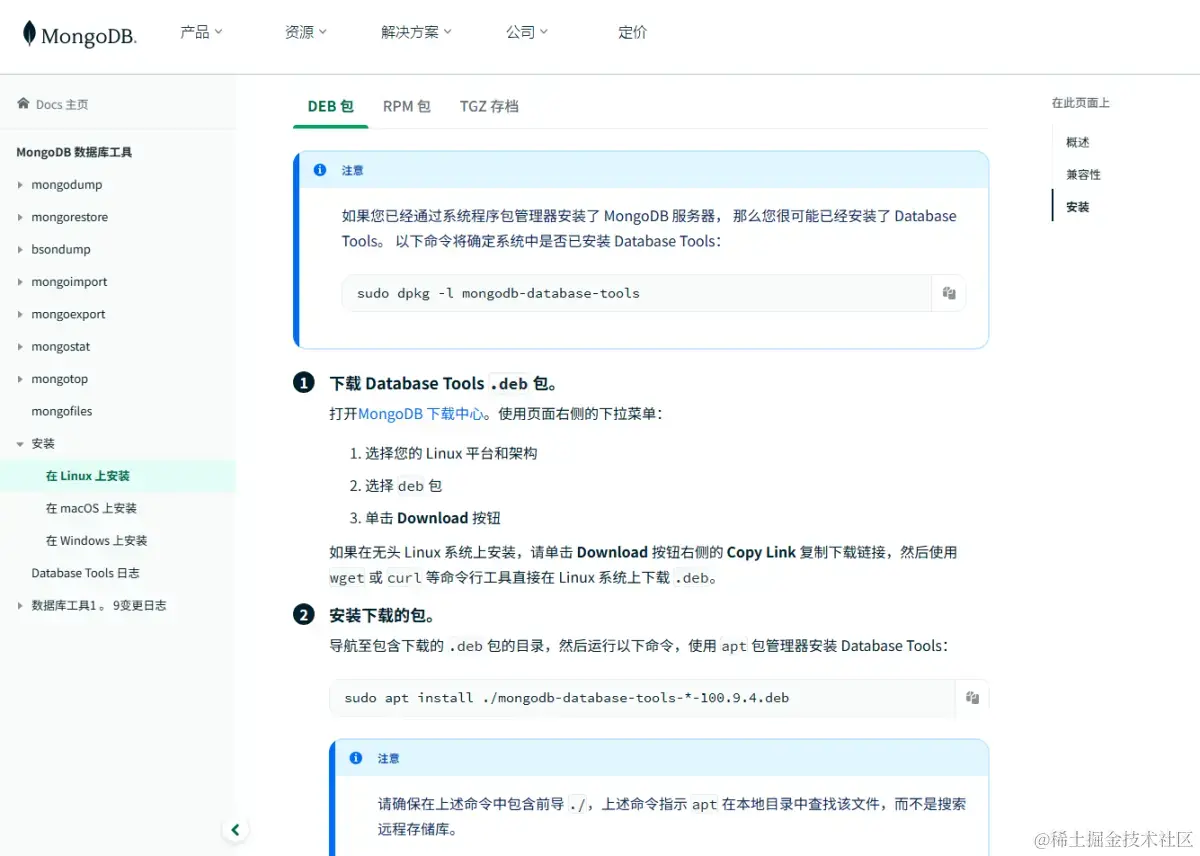1200x856 pixels.
Task: Select 定价 in the top navigation
Action: click(632, 32)
